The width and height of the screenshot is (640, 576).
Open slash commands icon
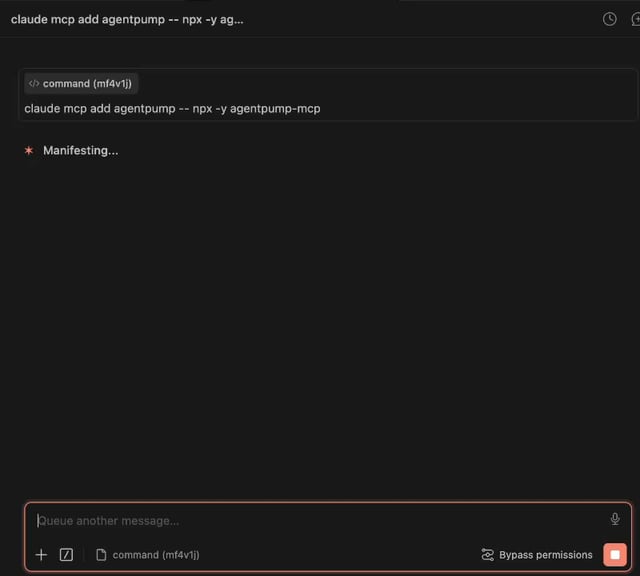[x=66, y=554]
